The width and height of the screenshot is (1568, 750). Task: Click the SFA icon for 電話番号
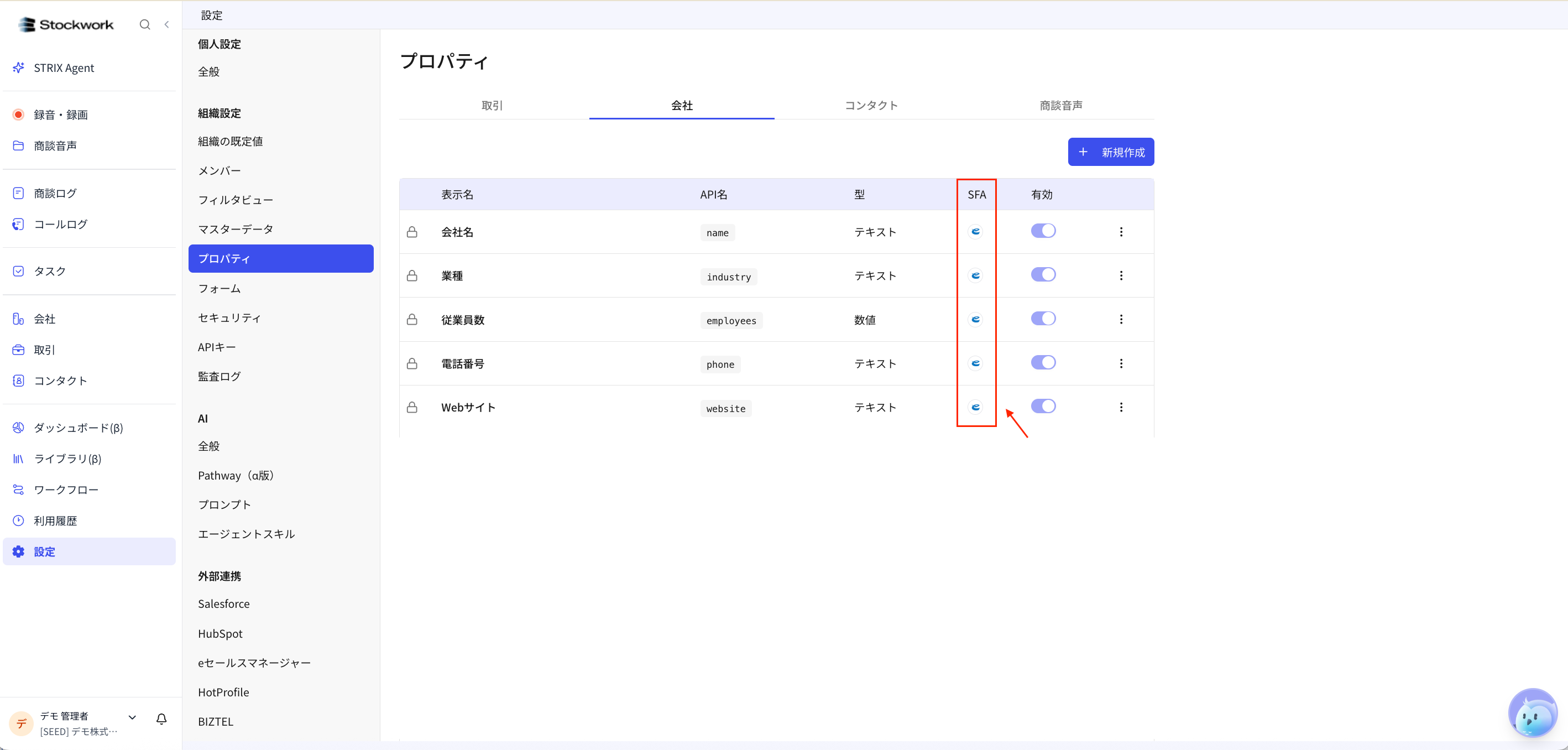click(976, 363)
